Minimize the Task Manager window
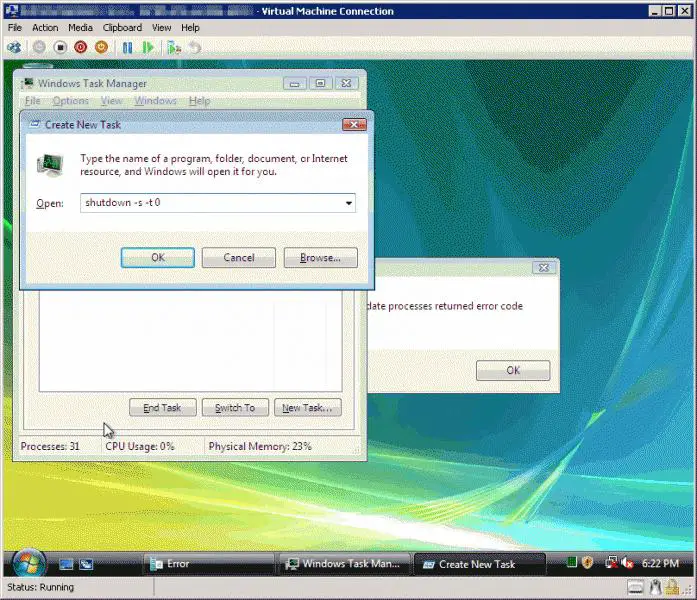Image resolution: width=697 pixels, height=600 pixels. (x=294, y=83)
